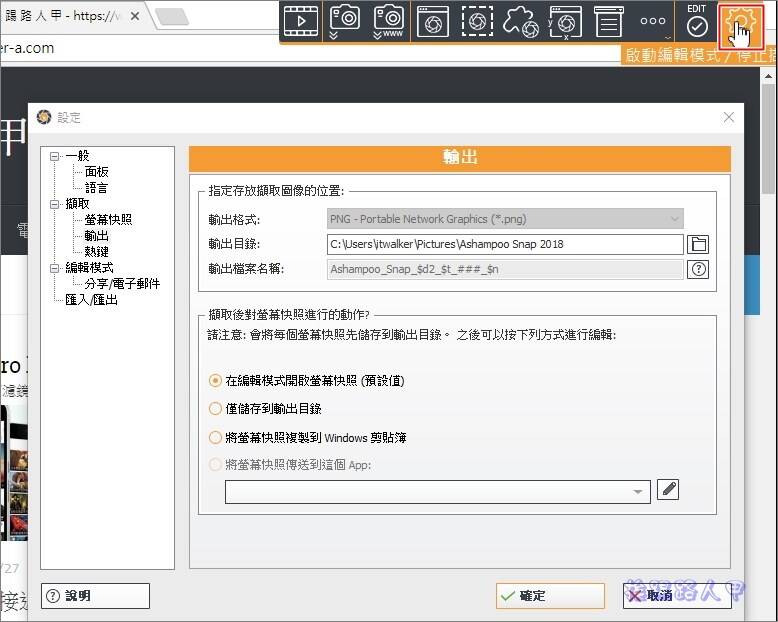Select 面板 in settings tree

pyautogui.click(x=96, y=172)
